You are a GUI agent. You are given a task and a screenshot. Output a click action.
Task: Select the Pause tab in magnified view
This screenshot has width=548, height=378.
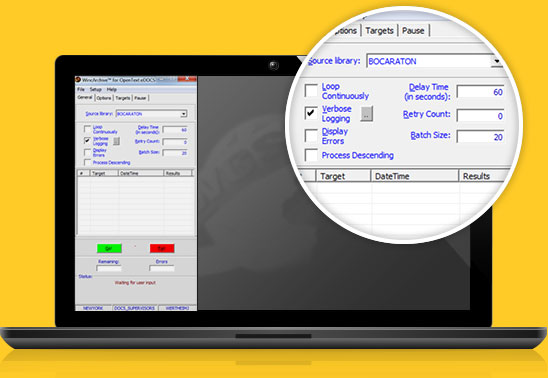click(x=413, y=31)
